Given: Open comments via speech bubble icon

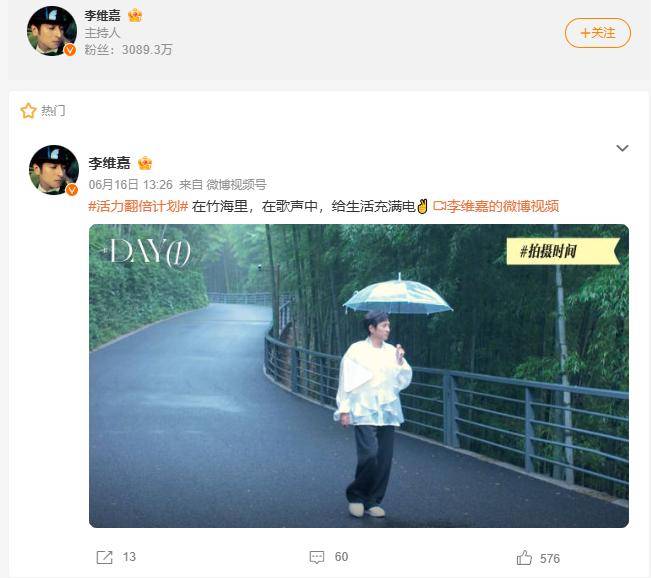Looking at the screenshot, I should tap(317, 557).
